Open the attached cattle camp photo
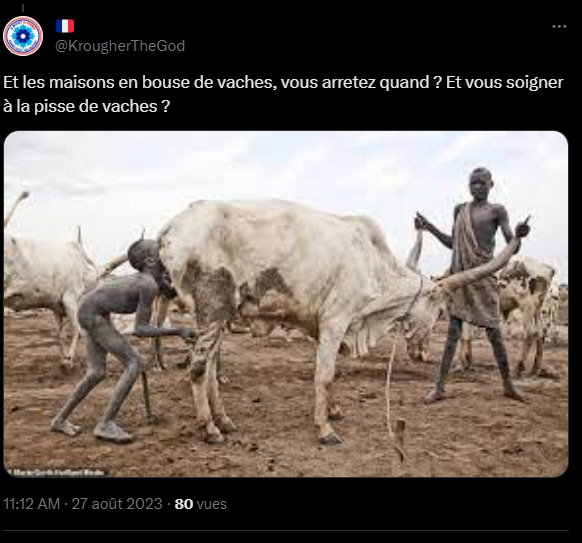The height and width of the screenshot is (543, 582). [x=286, y=304]
